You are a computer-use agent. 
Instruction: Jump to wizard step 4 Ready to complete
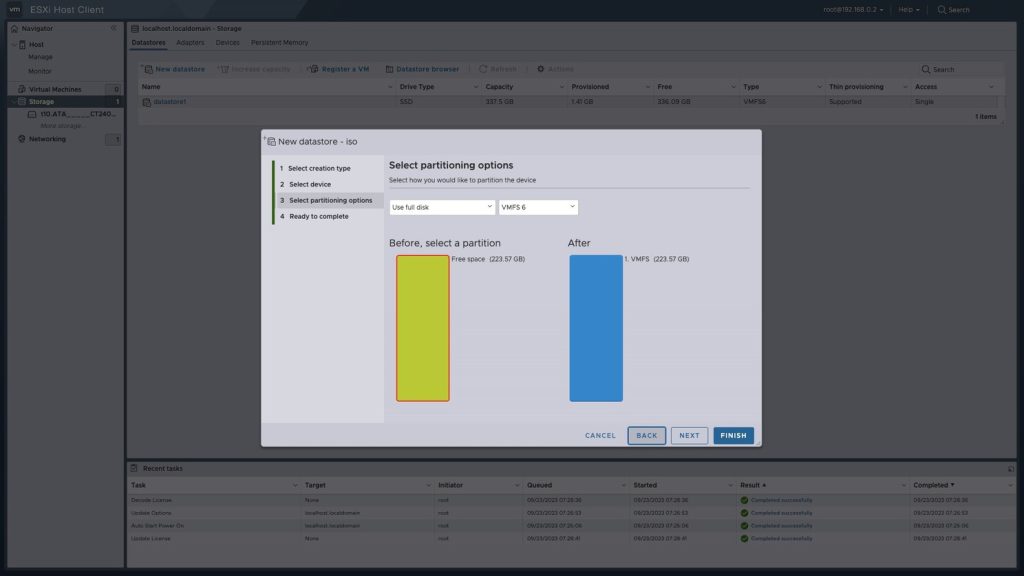315,217
